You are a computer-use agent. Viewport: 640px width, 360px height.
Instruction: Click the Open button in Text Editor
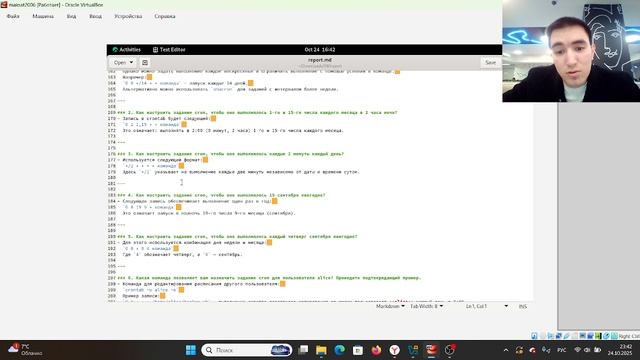pyautogui.click(x=120, y=62)
